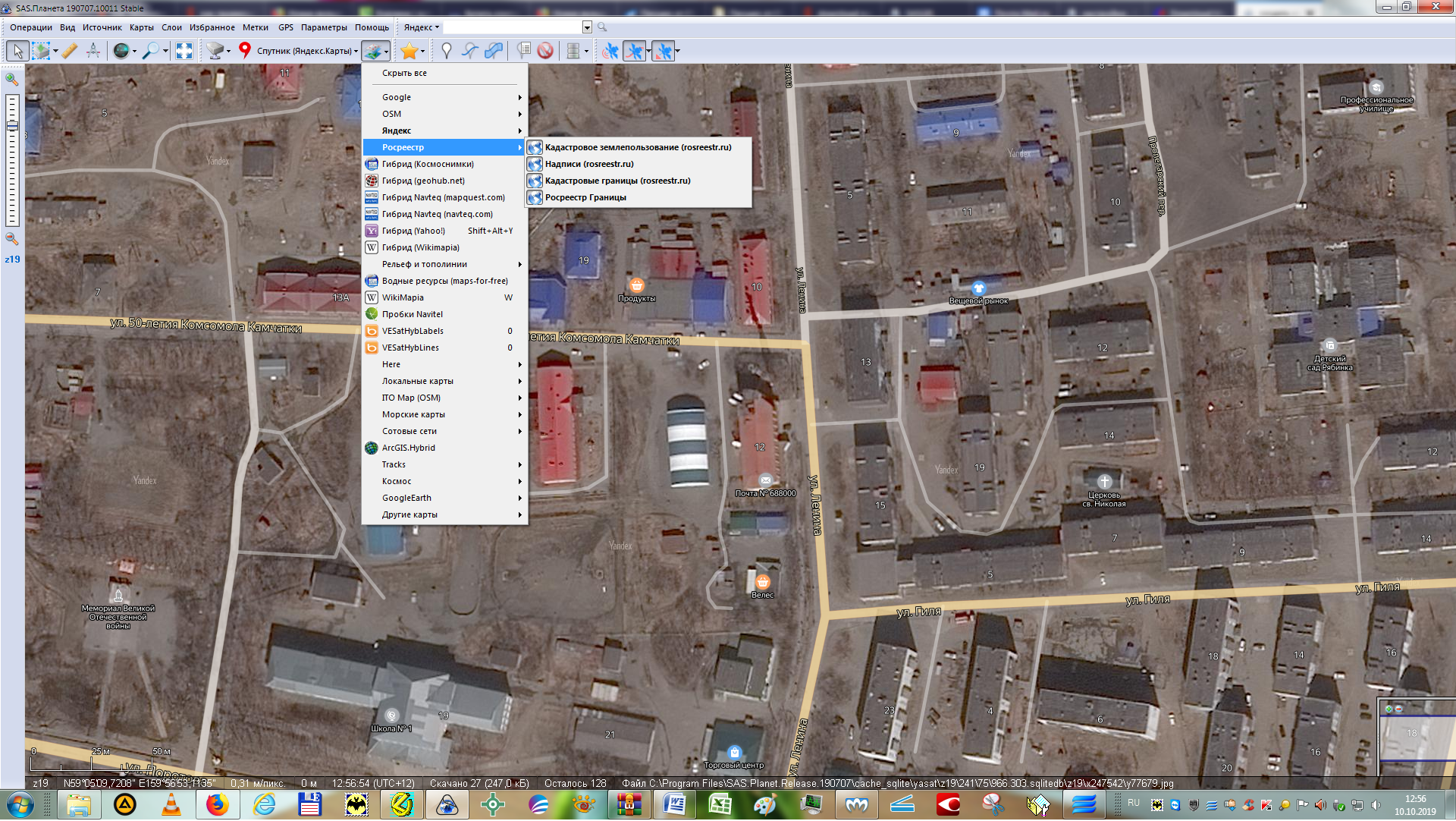Click the search input field in toolbar
Viewport: 1456px width, 821px height.
tap(513, 27)
